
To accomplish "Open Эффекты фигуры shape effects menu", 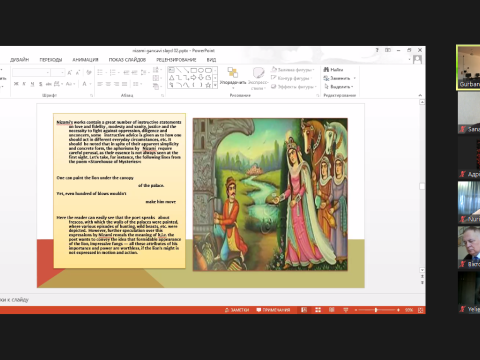I will click(x=293, y=86).
